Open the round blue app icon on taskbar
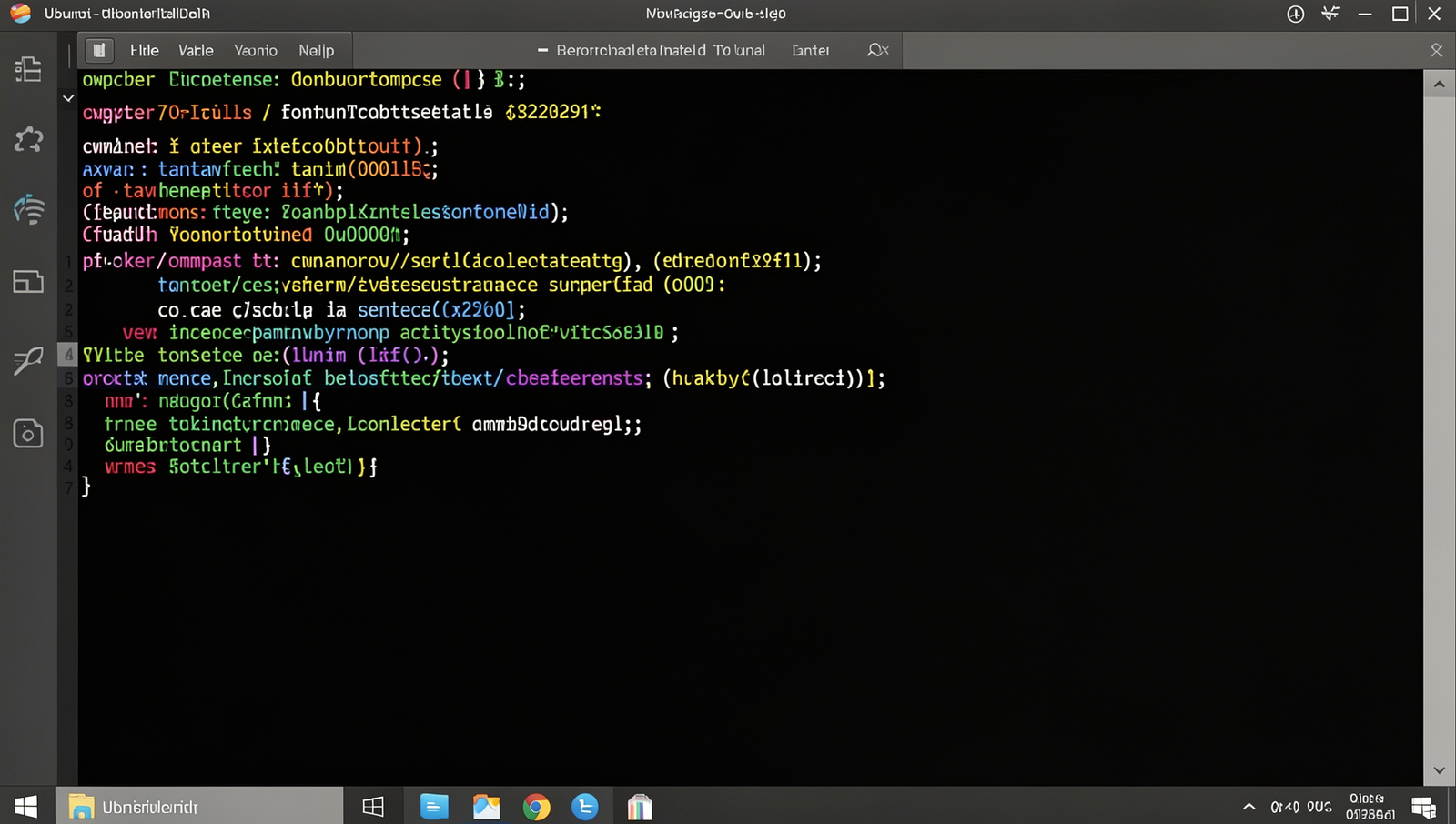Screen dimensions: 1456x824 pyautogui.click(x=585, y=807)
